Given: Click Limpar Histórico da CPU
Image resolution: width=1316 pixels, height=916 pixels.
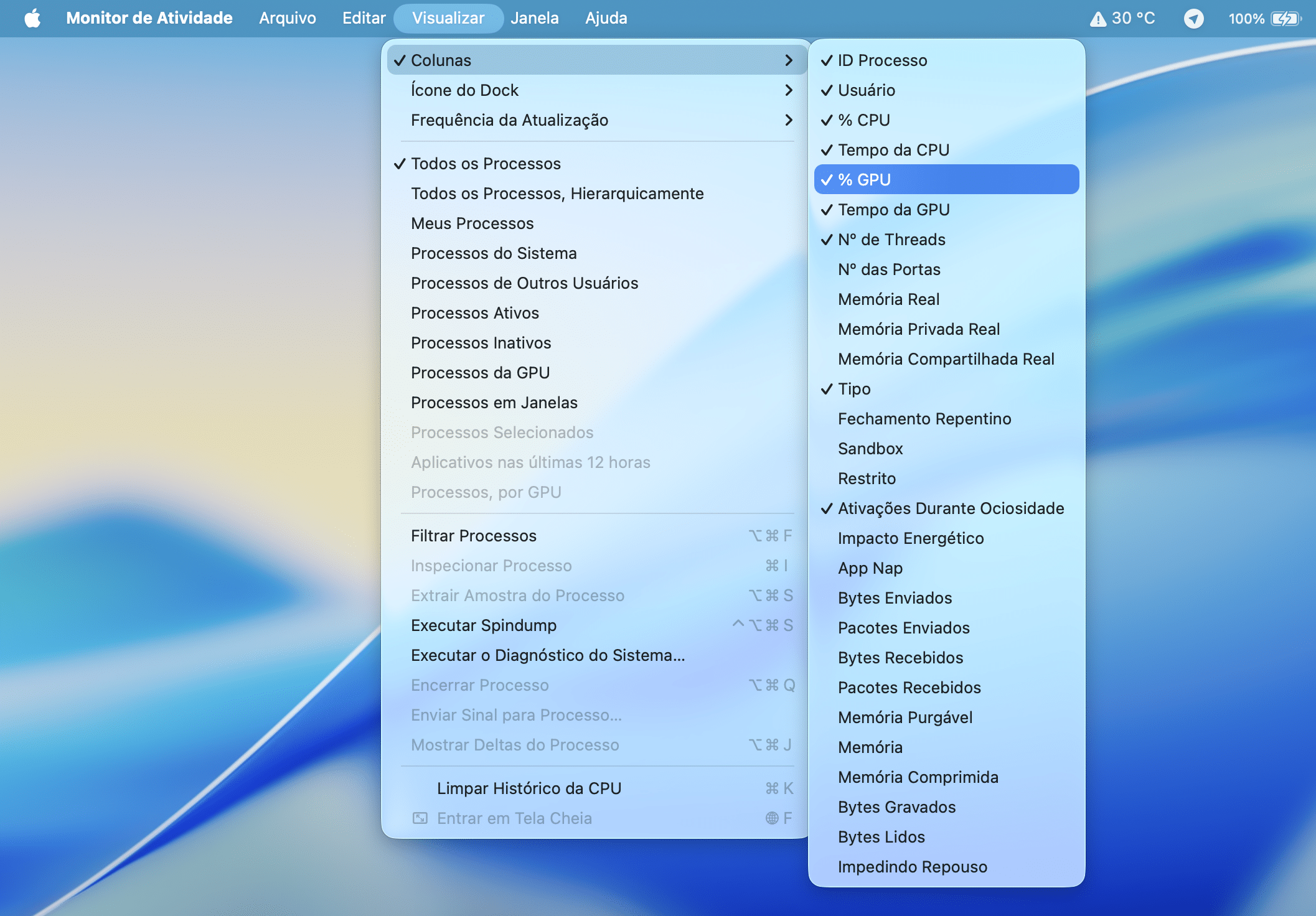Looking at the screenshot, I should click(529, 788).
